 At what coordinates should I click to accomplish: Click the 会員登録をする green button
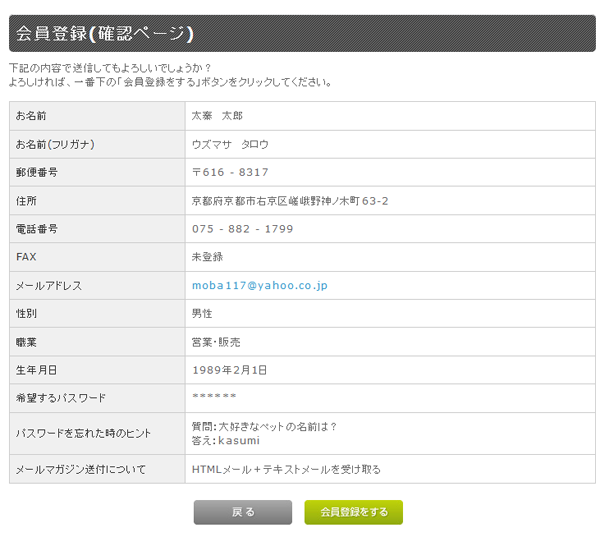(x=354, y=512)
